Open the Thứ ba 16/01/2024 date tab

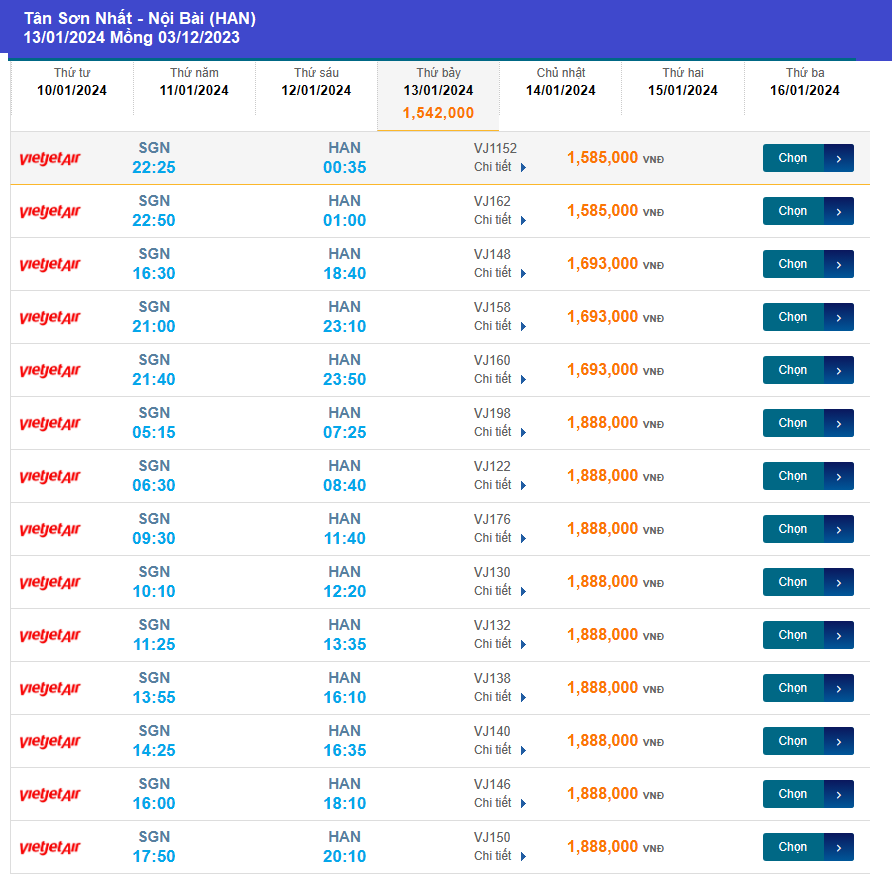click(x=804, y=82)
